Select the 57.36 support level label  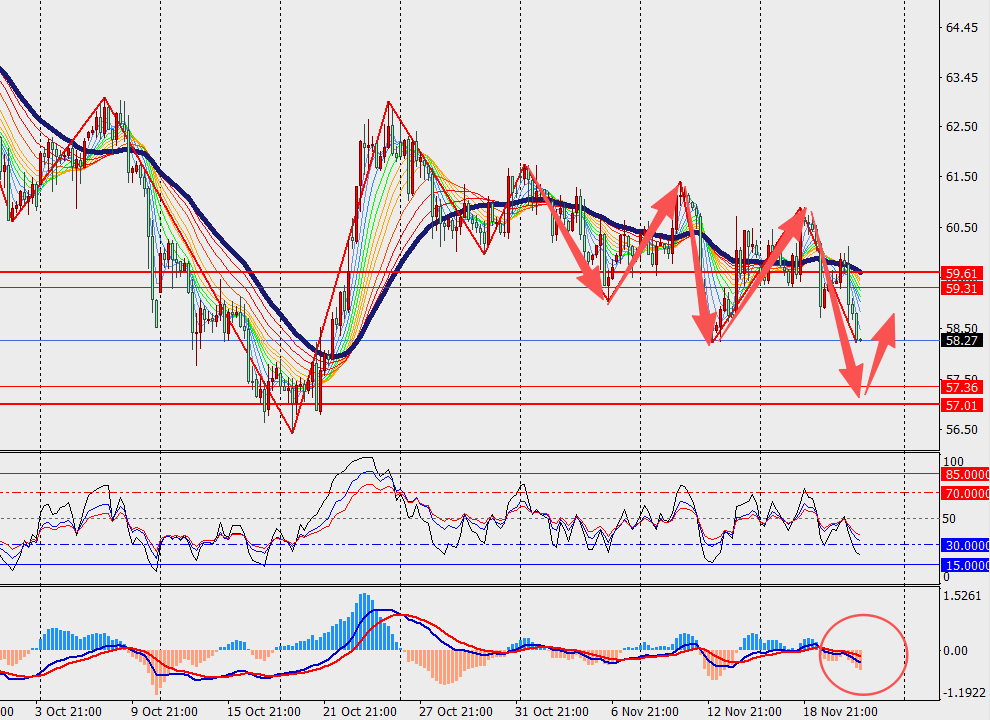point(961,387)
